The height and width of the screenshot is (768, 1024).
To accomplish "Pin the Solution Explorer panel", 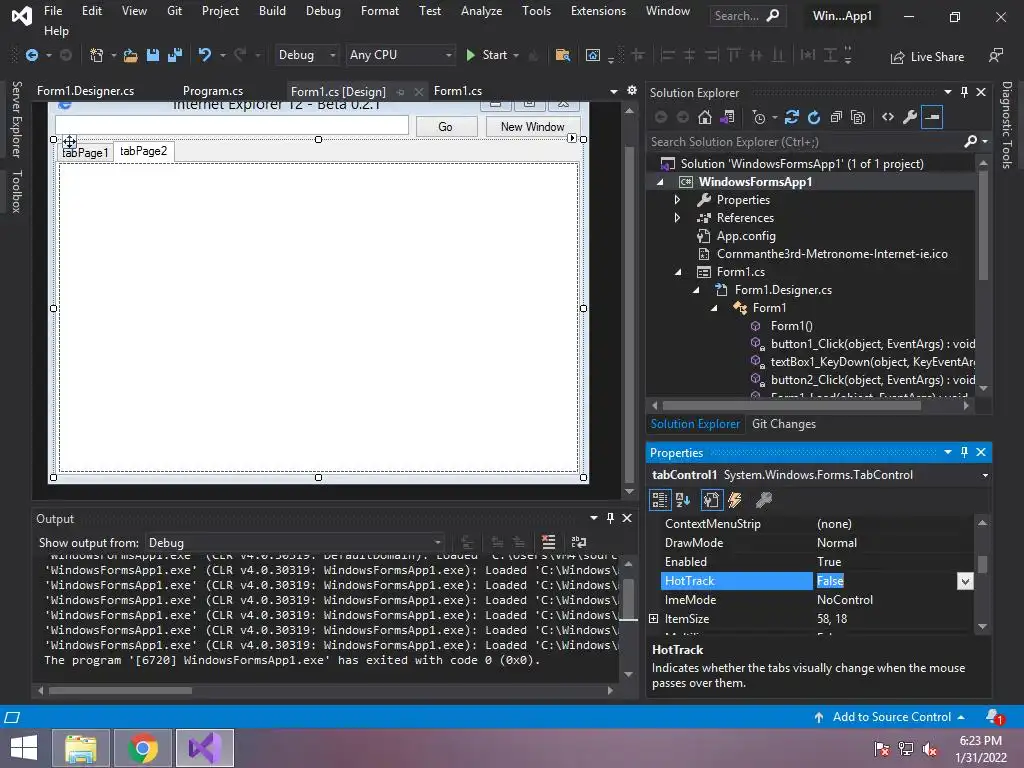I will (x=965, y=92).
